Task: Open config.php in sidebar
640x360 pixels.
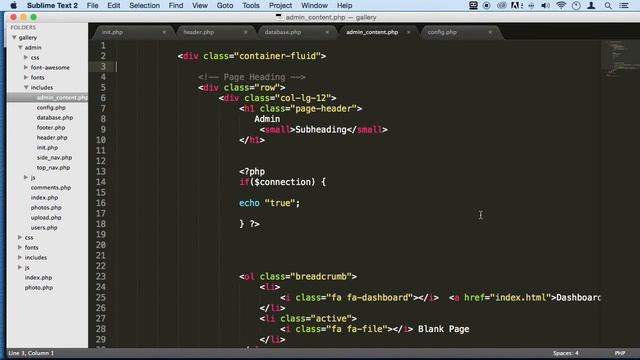Action: tap(51, 108)
